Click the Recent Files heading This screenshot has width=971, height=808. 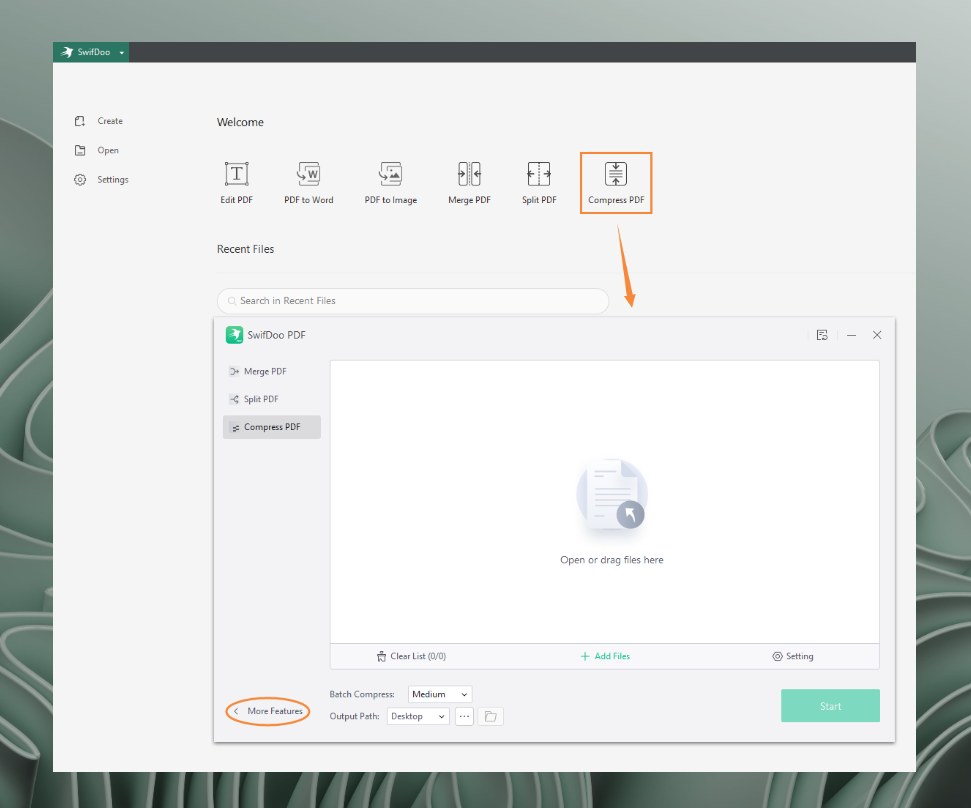coord(245,249)
